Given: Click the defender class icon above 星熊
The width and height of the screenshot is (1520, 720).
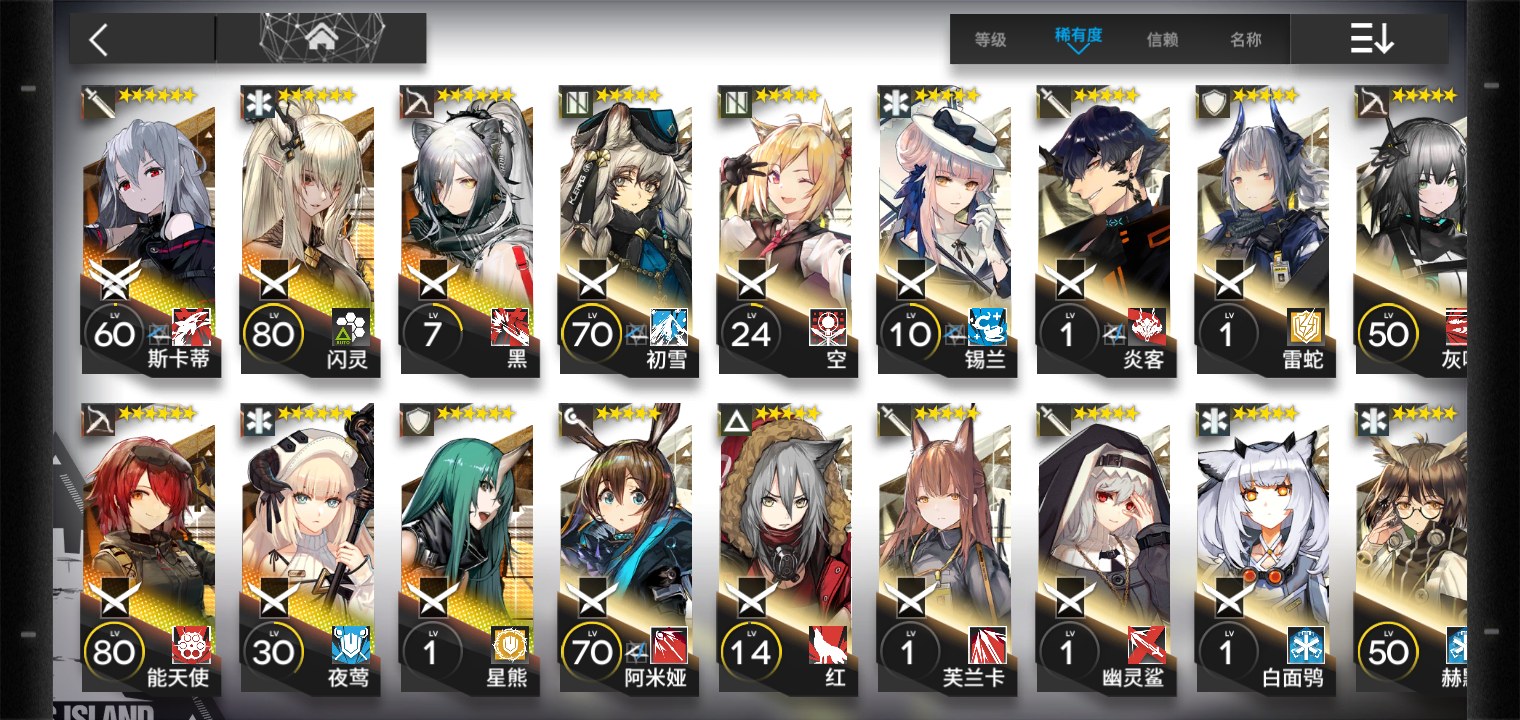Looking at the screenshot, I should pos(417,420).
